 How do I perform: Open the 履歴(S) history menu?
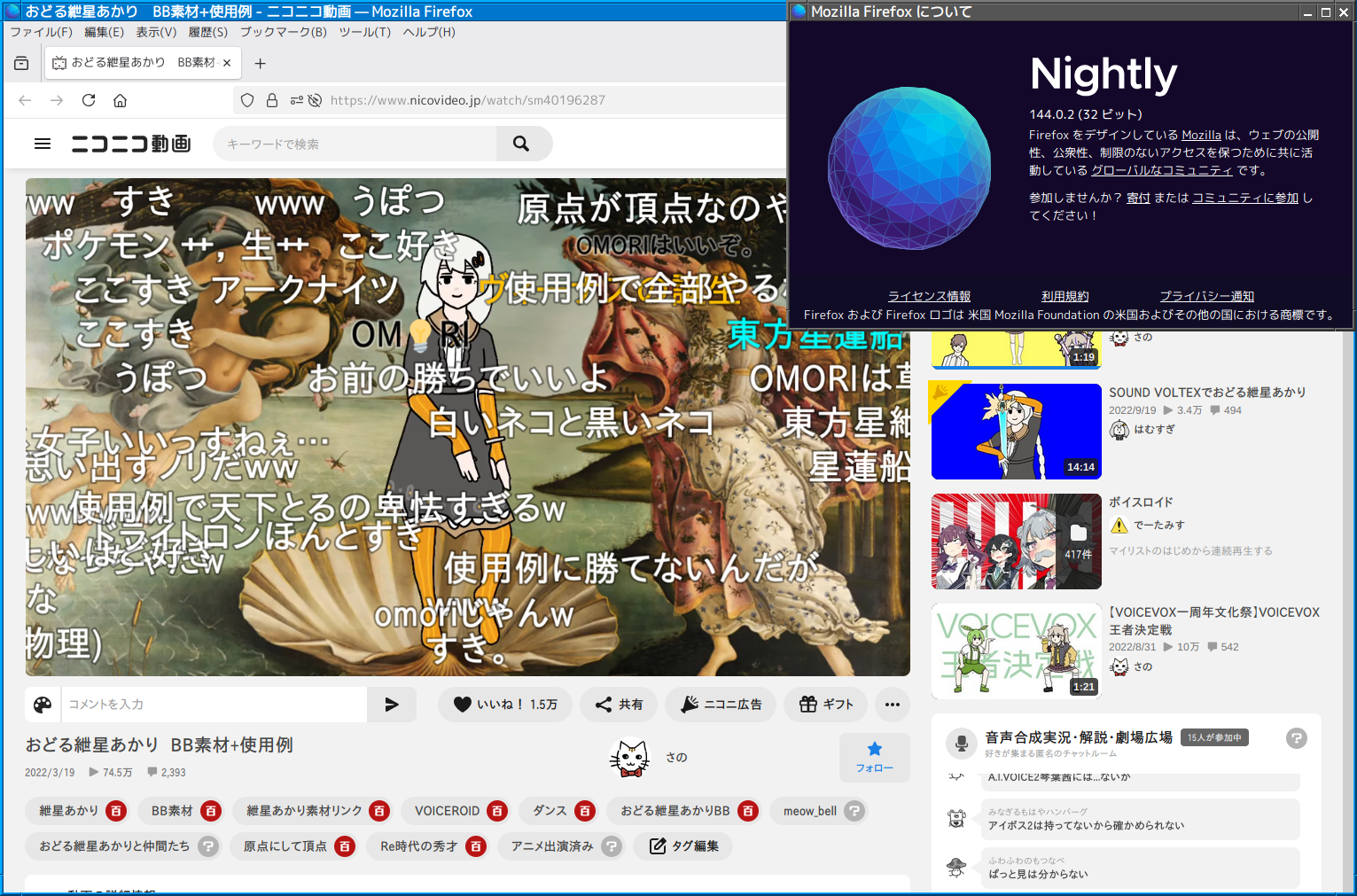pyautogui.click(x=207, y=32)
